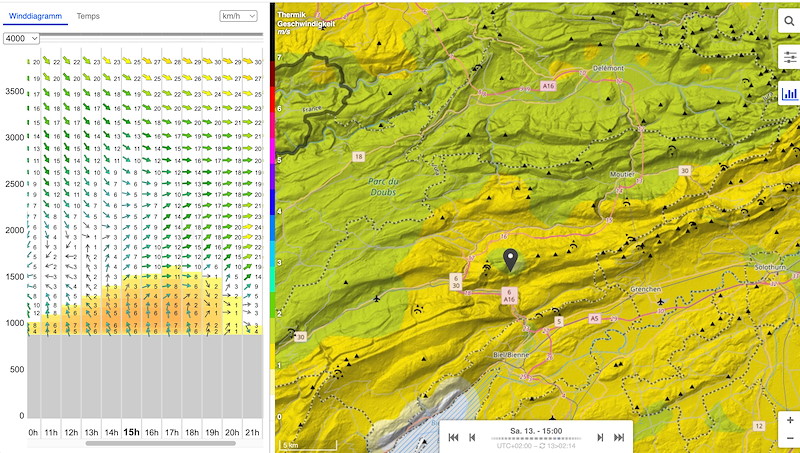Step back one forecast hour
Viewport: 800px width, 453px height.
(x=473, y=437)
